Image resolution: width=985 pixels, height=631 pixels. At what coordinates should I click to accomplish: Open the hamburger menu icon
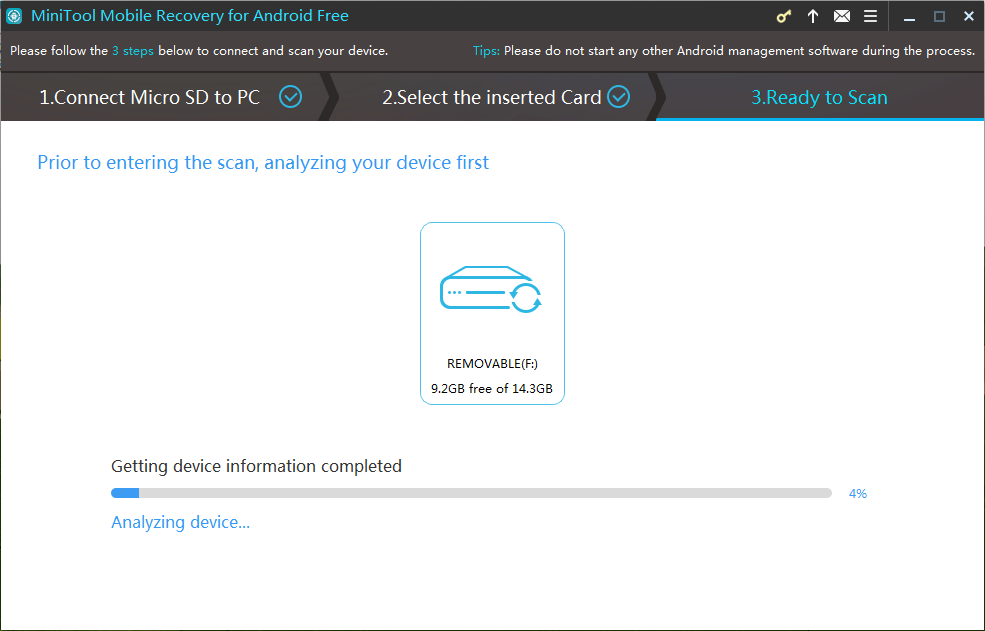(870, 16)
